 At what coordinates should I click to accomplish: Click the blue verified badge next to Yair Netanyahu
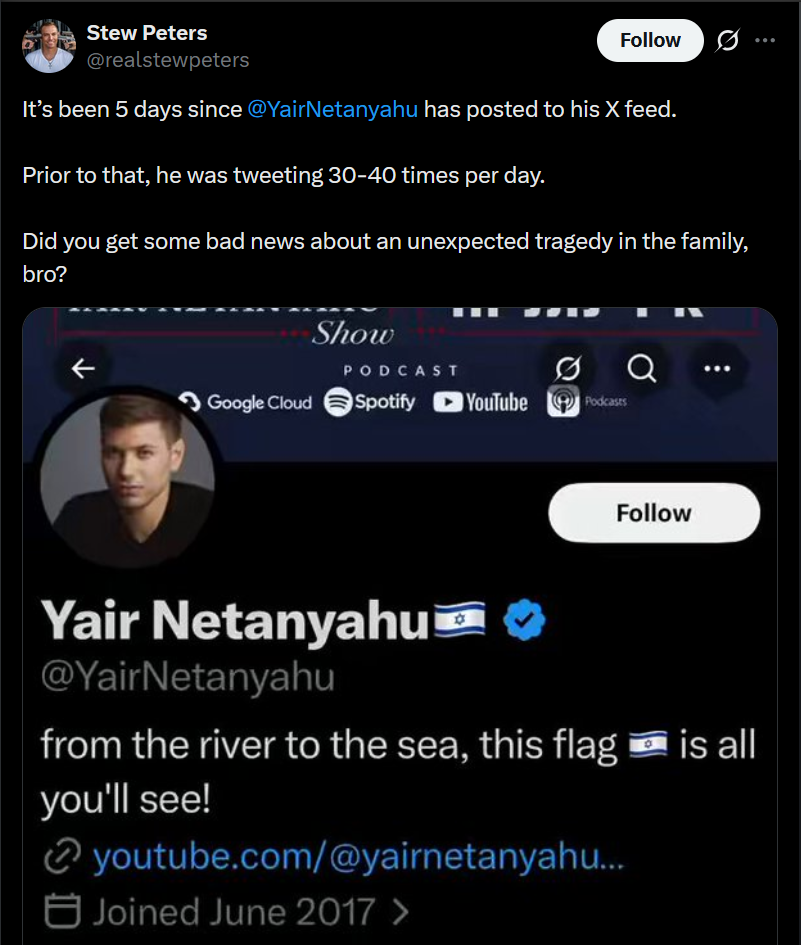click(523, 622)
